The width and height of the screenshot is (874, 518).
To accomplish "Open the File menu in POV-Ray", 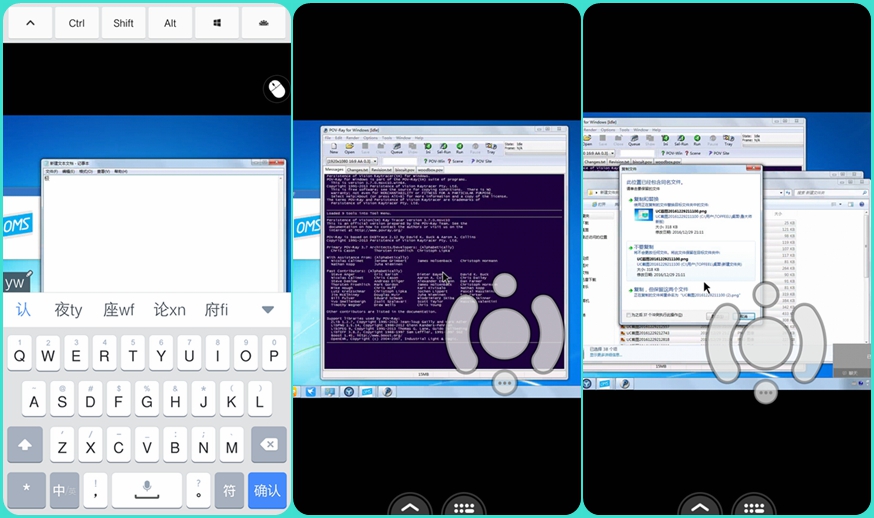I will [x=328, y=138].
